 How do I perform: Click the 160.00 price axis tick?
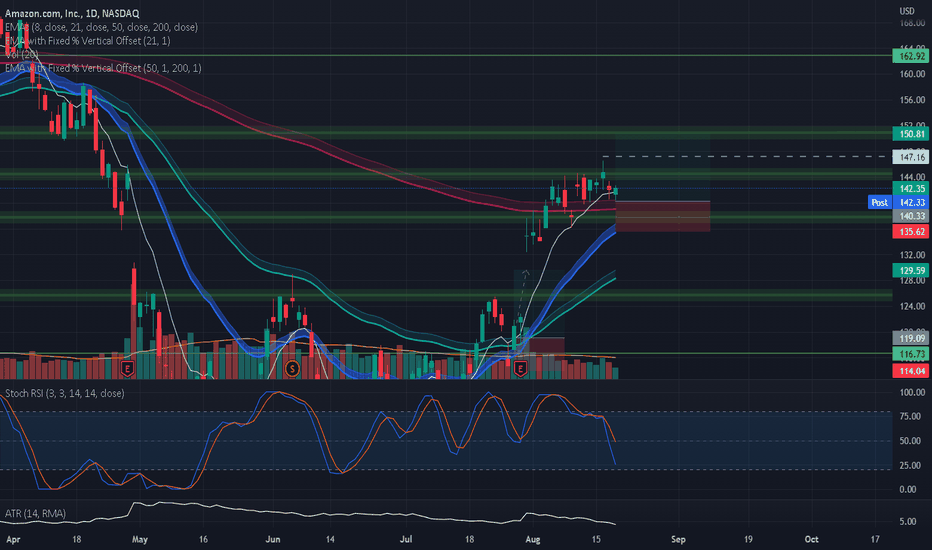coord(912,74)
